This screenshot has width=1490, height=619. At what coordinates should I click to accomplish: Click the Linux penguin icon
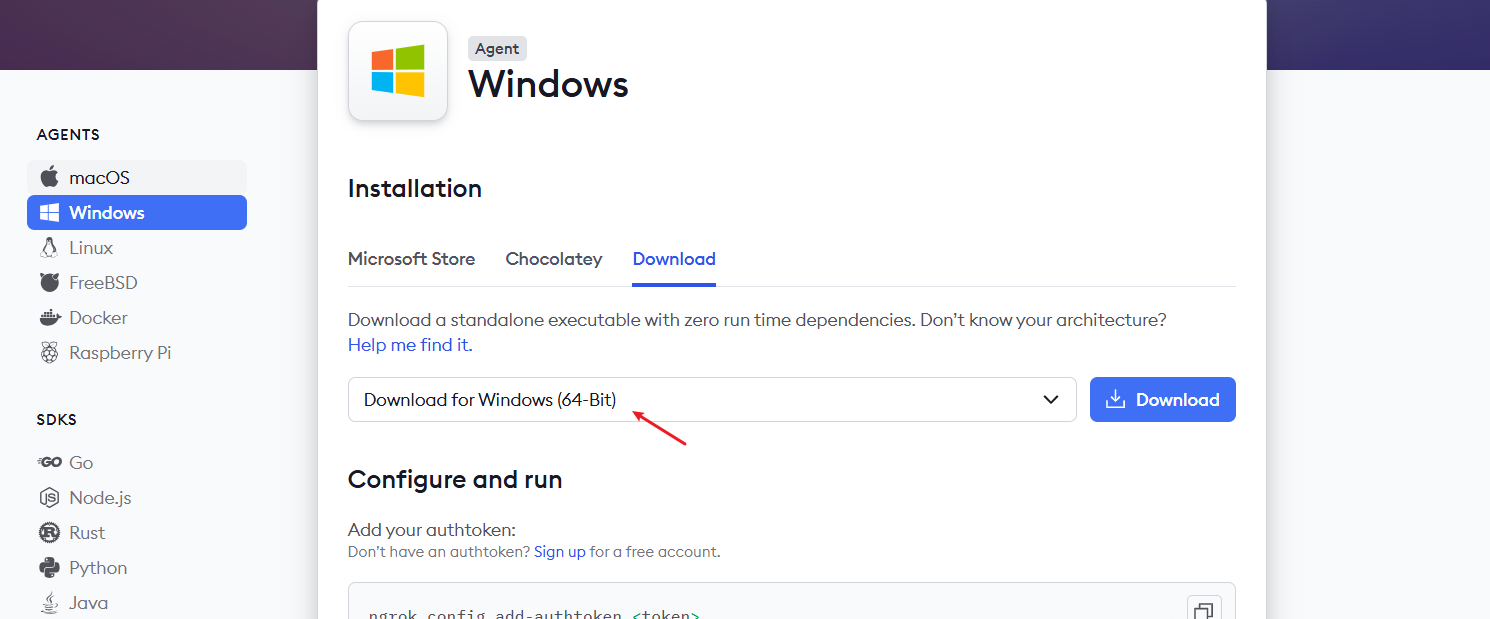click(49, 248)
